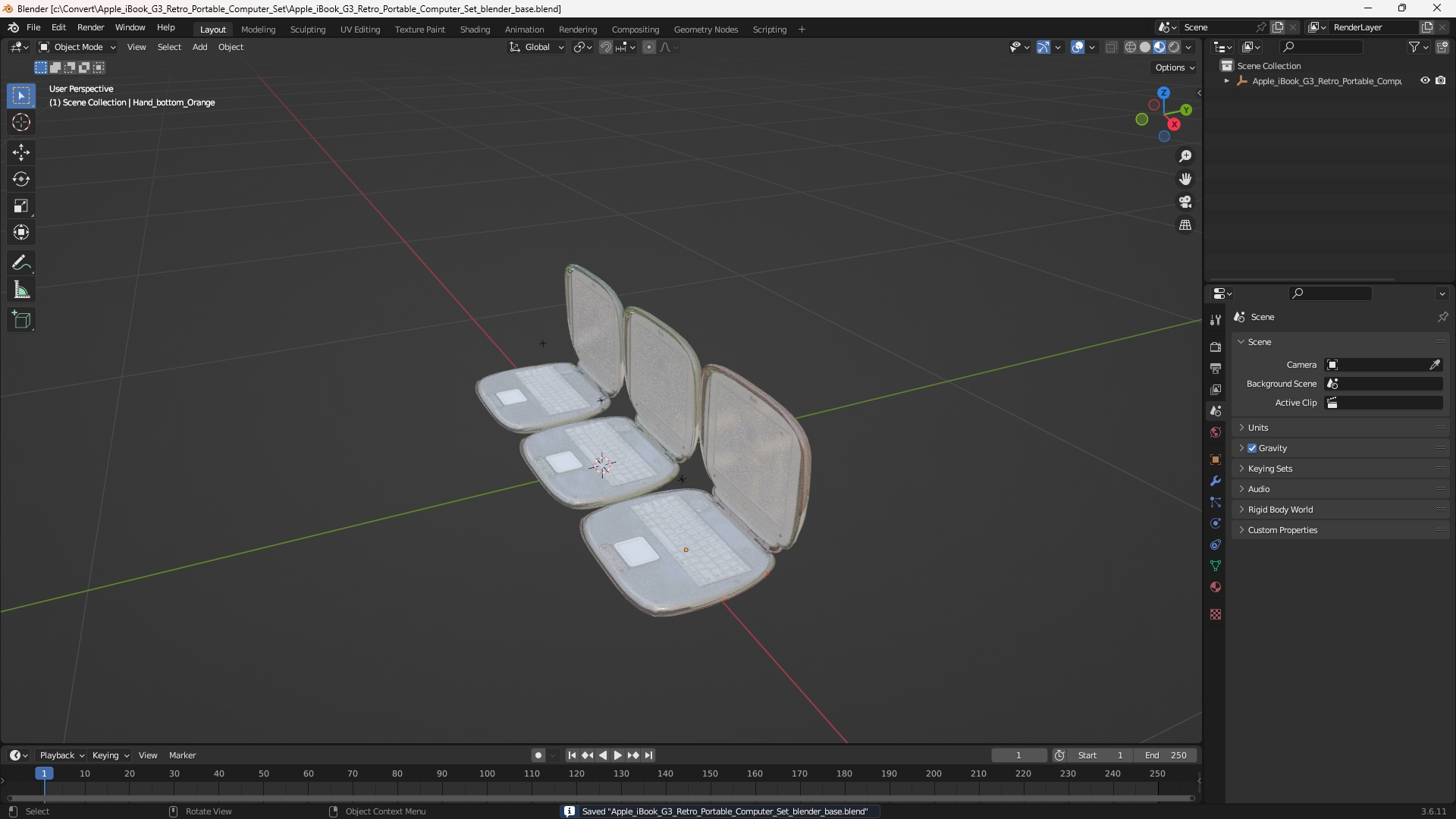The height and width of the screenshot is (819, 1456).
Task: Click the Camera field in Scene panel
Action: pos(1383,365)
